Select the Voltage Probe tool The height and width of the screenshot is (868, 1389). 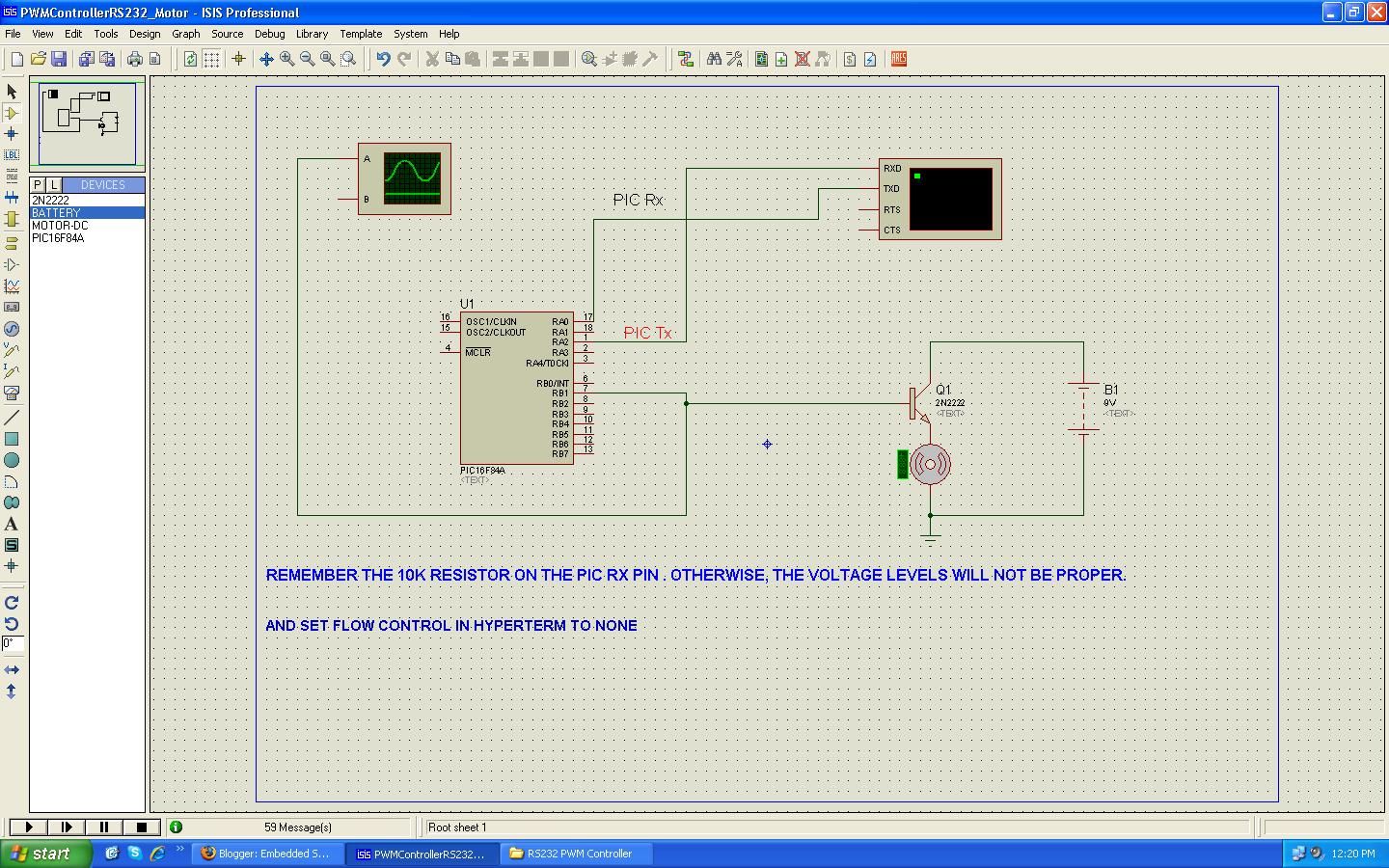[x=12, y=350]
